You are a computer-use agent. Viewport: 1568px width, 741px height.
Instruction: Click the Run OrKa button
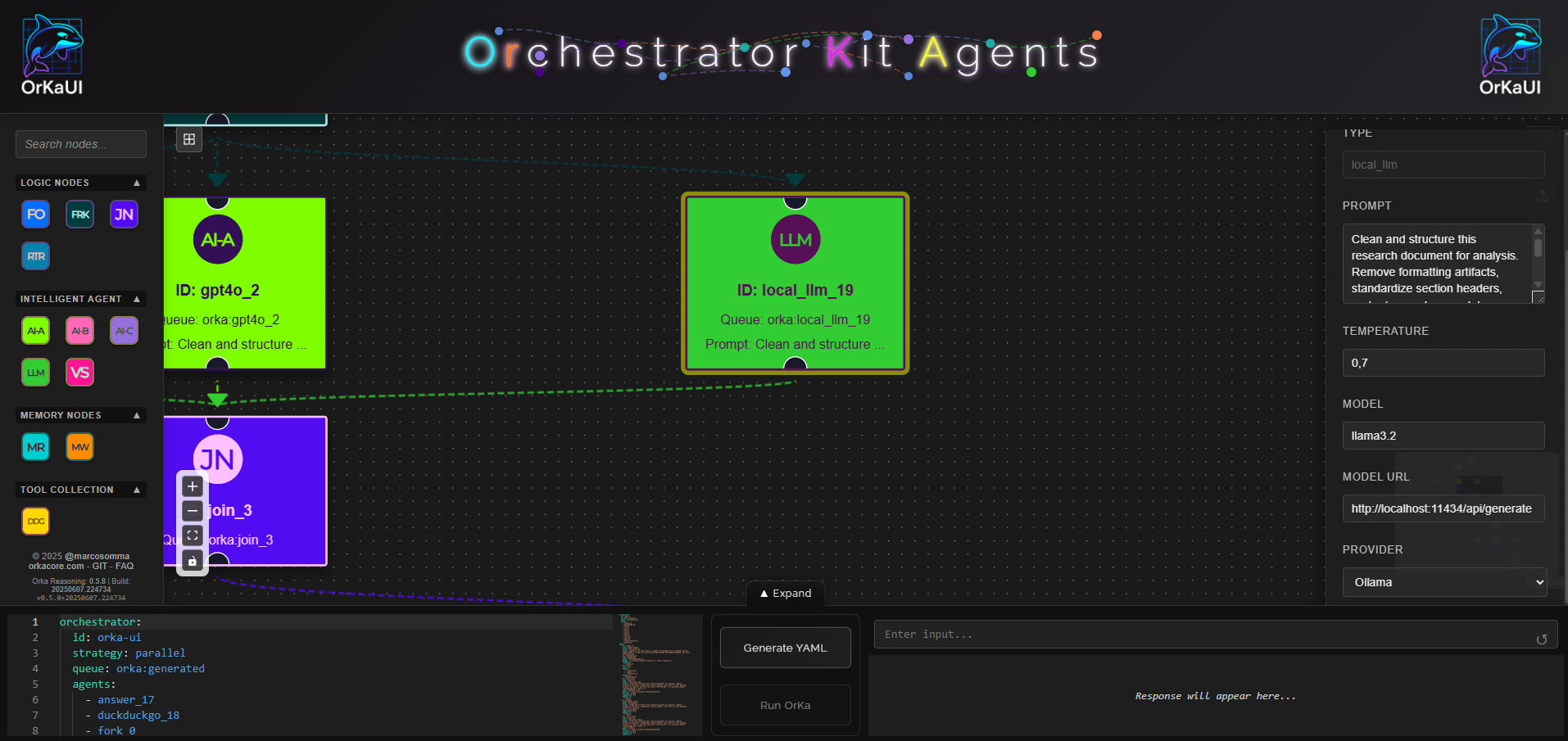coord(784,704)
